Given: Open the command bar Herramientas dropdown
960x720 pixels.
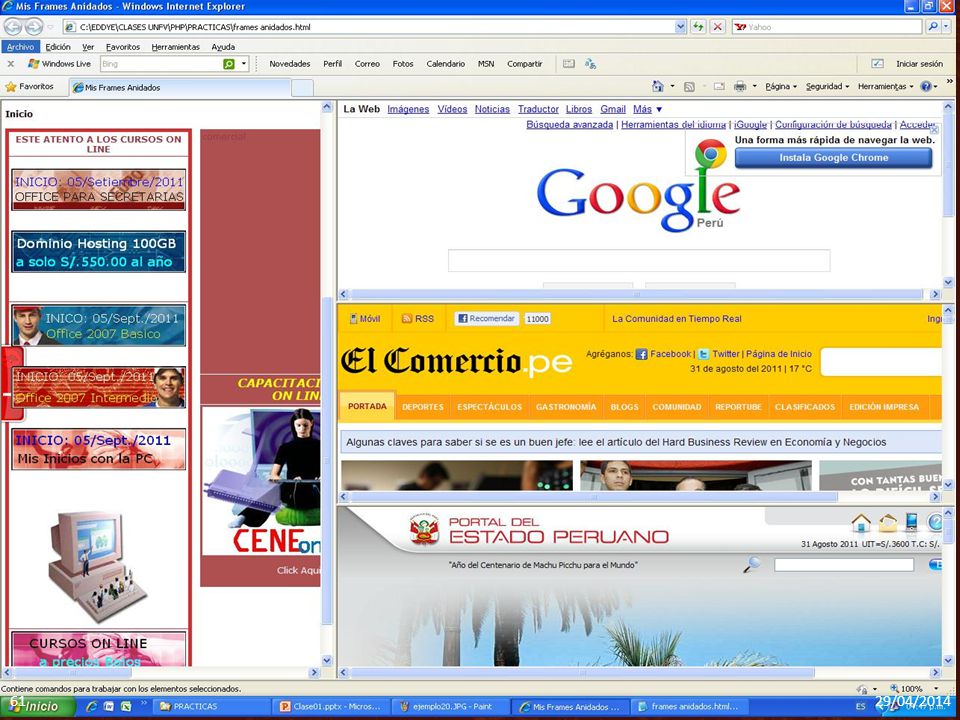Looking at the screenshot, I should pos(885,86).
